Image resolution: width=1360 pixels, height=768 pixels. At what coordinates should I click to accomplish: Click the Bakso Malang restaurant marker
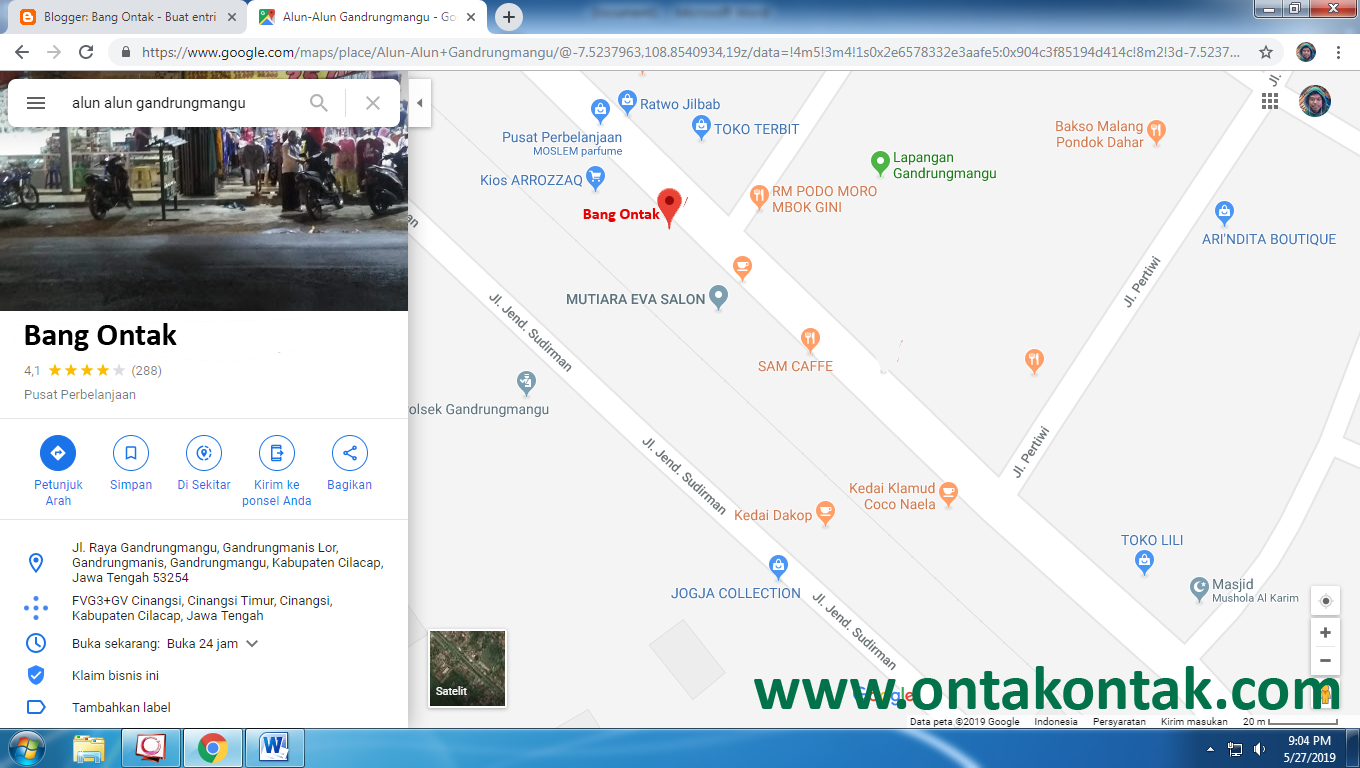click(x=1157, y=131)
